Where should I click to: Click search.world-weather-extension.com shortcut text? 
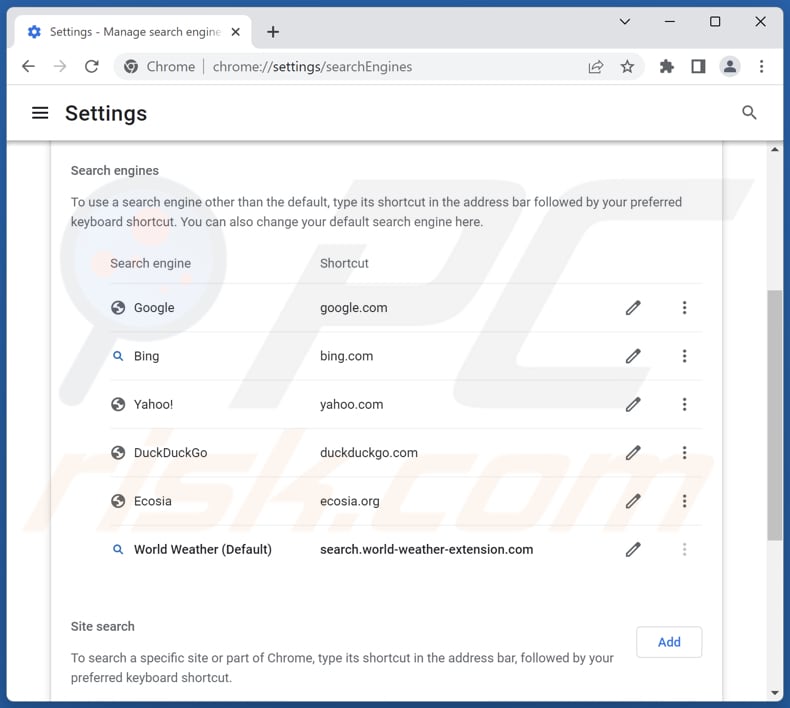click(x=426, y=549)
